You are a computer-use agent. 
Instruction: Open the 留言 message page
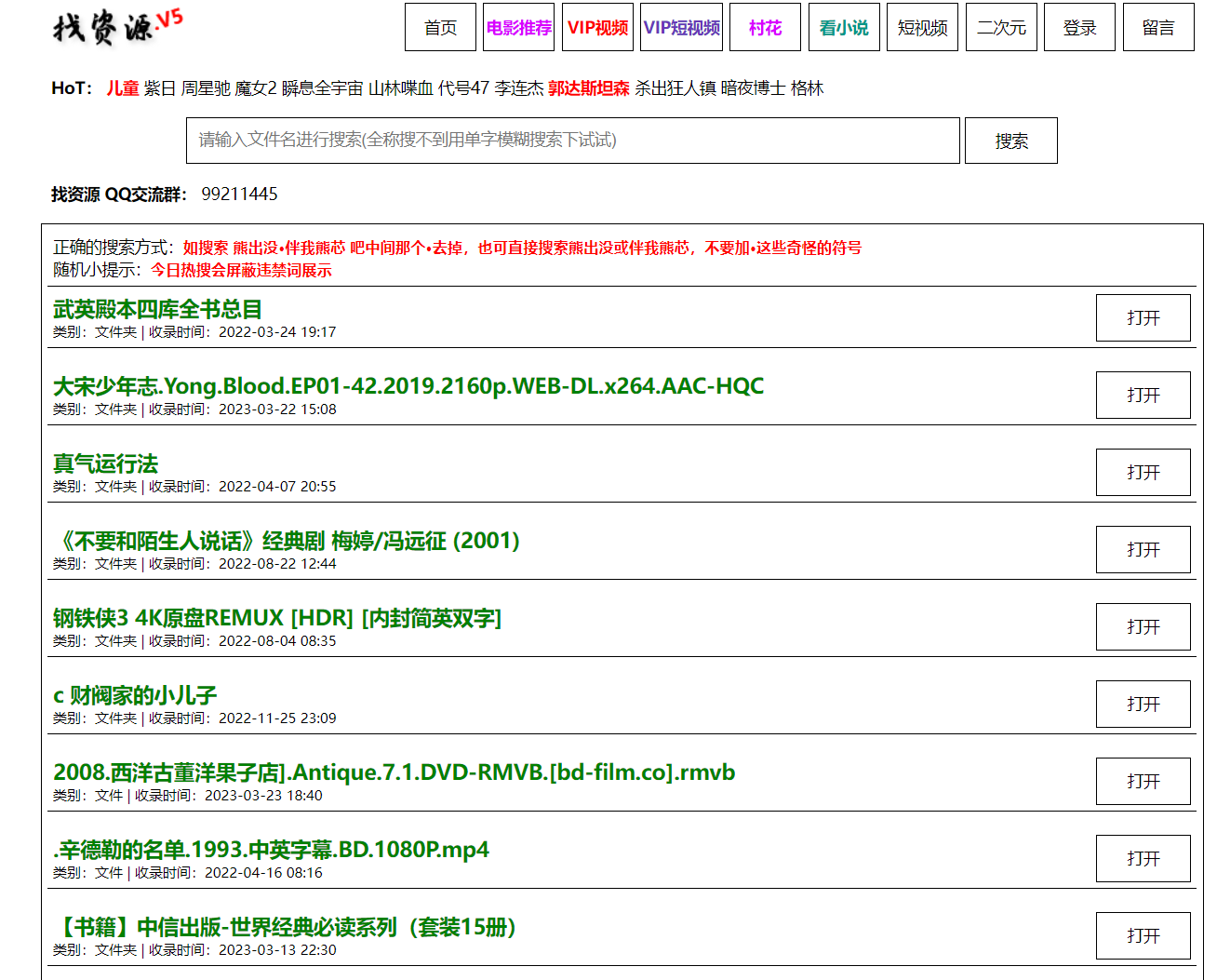[1158, 27]
